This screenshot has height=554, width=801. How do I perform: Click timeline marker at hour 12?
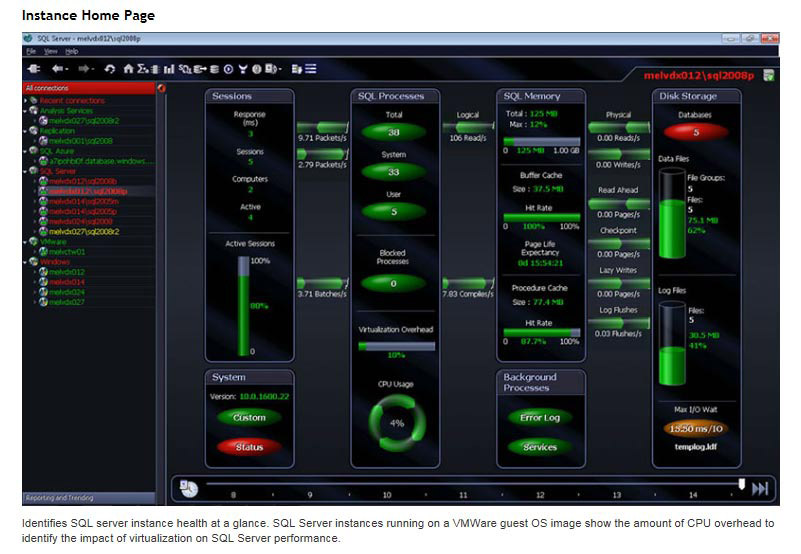540,495
